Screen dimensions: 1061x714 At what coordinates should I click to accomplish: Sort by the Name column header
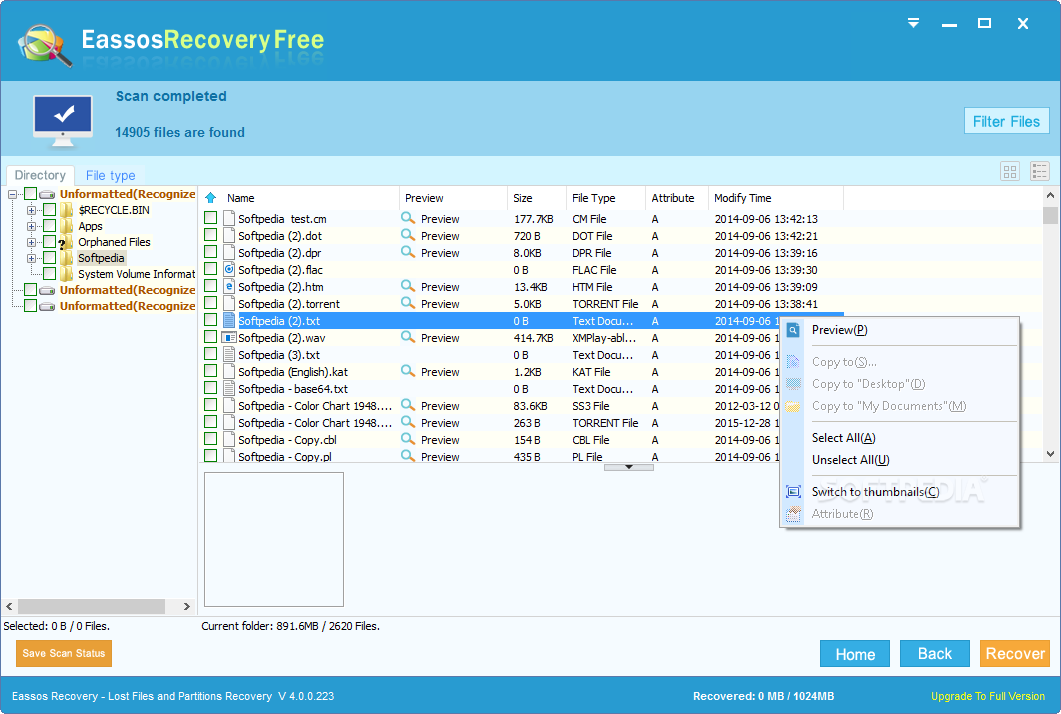click(x=241, y=198)
